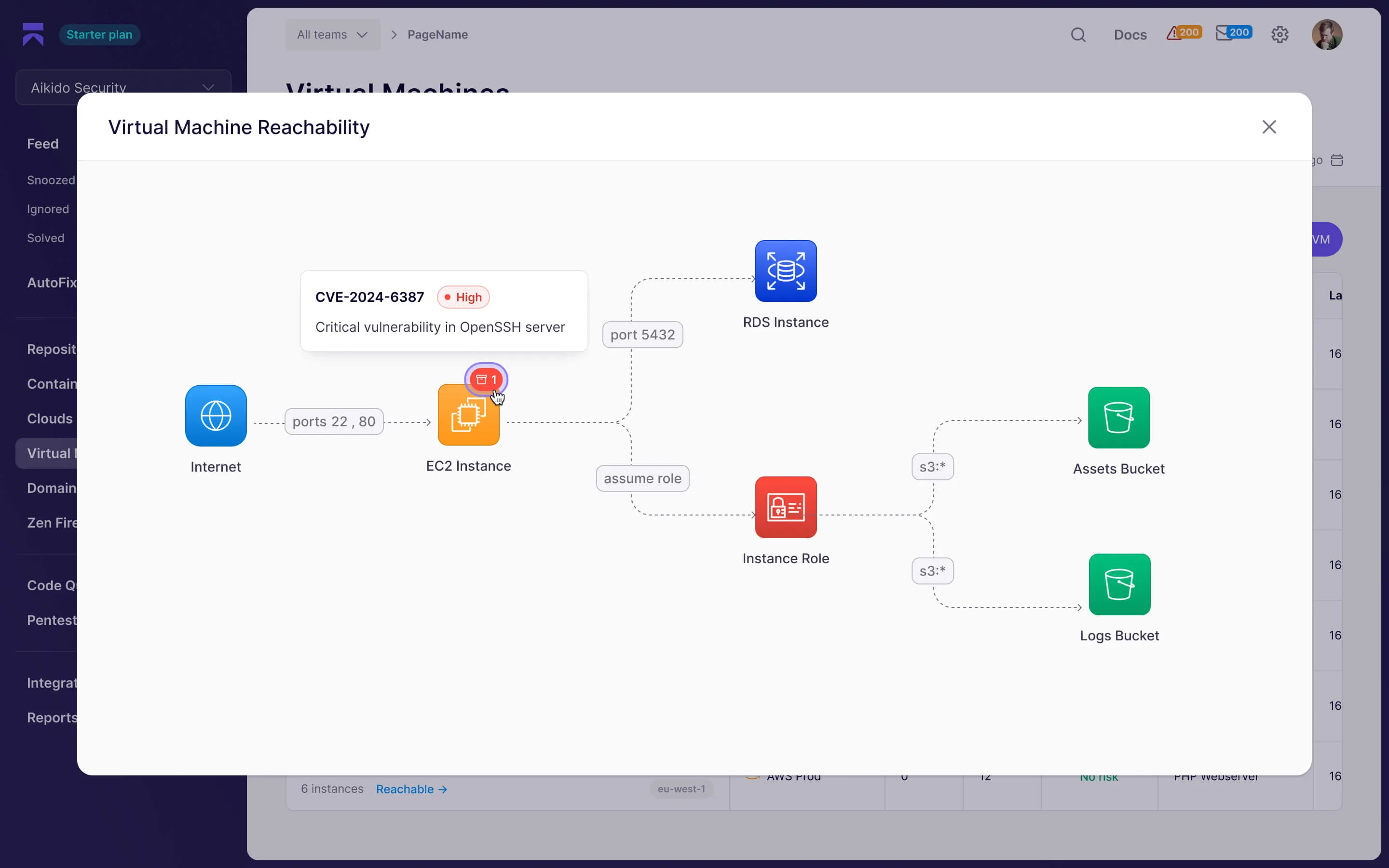The height and width of the screenshot is (868, 1389).
Task: Open the calendar date picker icon
Action: (x=1337, y=160)
